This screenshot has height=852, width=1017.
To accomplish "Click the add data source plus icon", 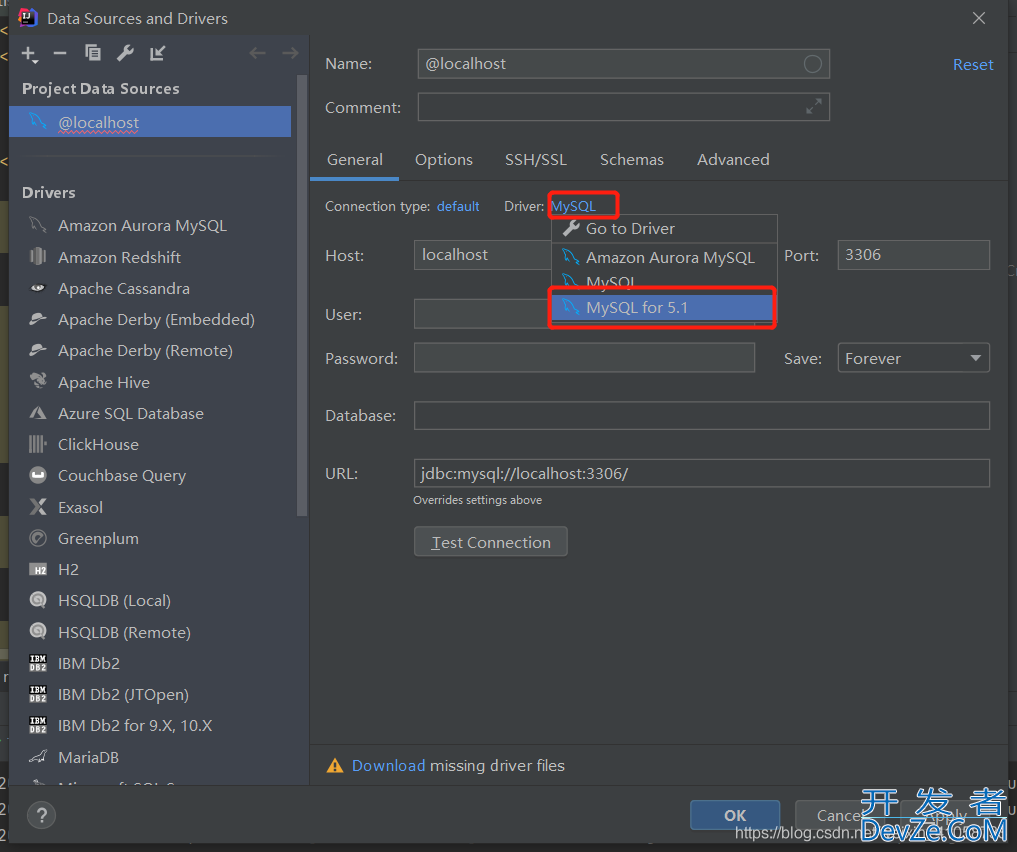I will click(x=30, y=54).
